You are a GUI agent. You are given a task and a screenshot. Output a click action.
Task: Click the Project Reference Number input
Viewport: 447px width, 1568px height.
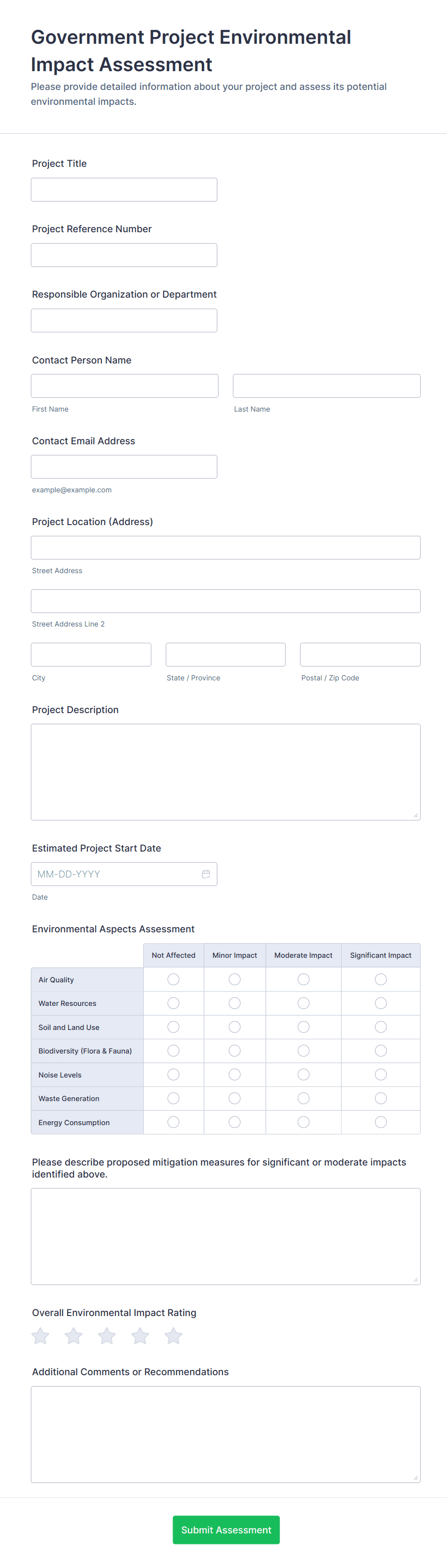pyautogui.click(x=124, y=255)
